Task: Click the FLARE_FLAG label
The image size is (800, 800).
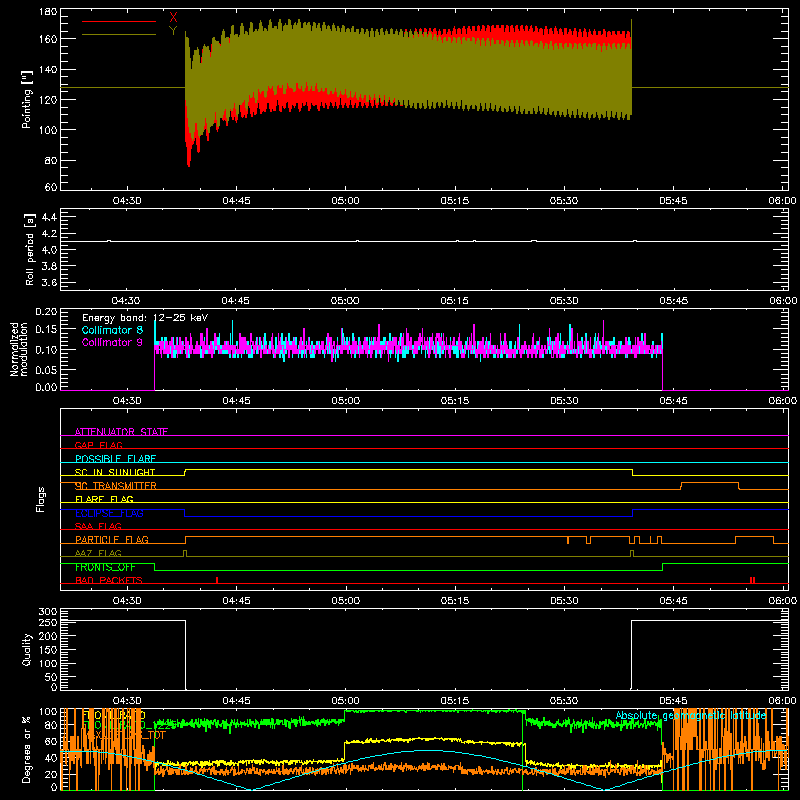Action: click(x=104, y=499)
